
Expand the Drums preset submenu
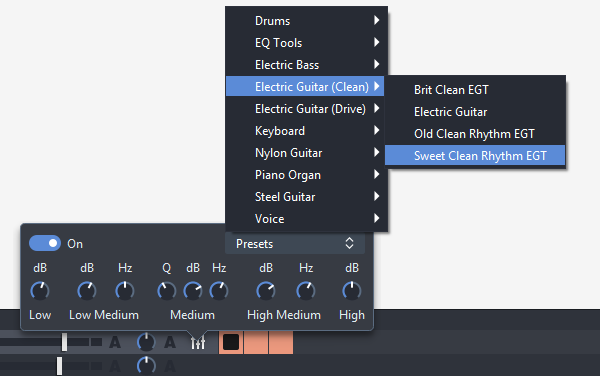click(x=305, y=21)
